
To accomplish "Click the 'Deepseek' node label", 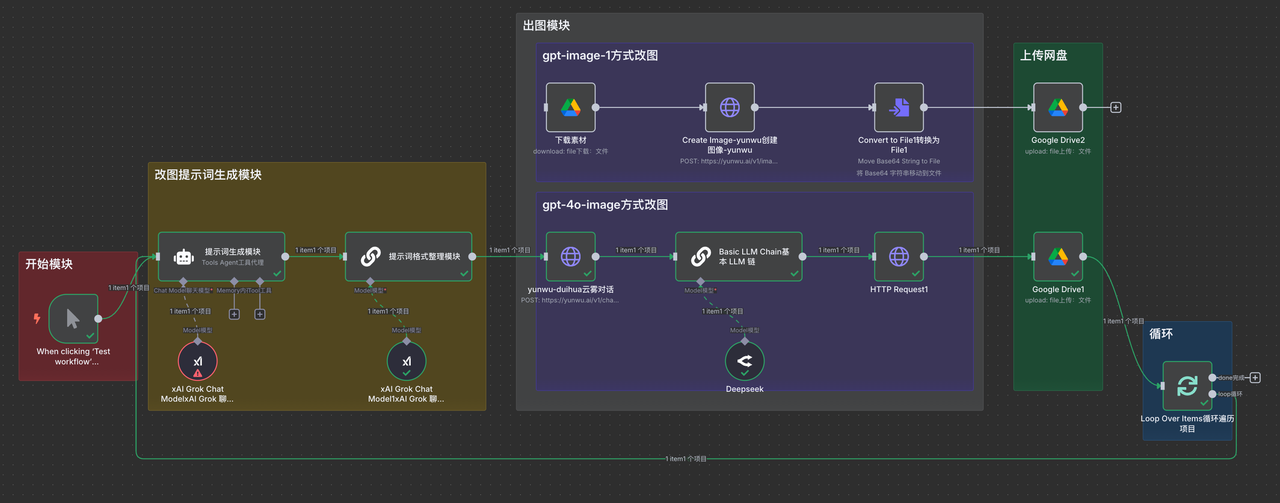I will point(744,389).
